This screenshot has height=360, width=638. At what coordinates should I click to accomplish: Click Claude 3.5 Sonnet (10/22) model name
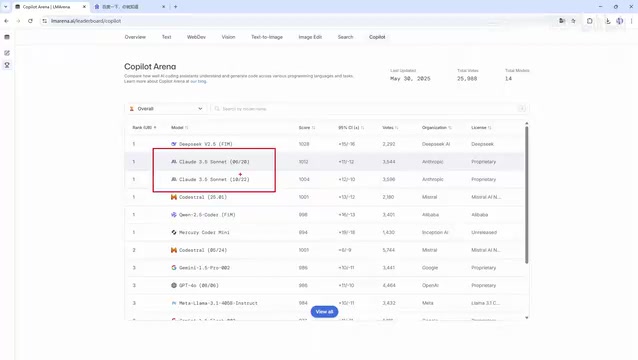point(214,179)
